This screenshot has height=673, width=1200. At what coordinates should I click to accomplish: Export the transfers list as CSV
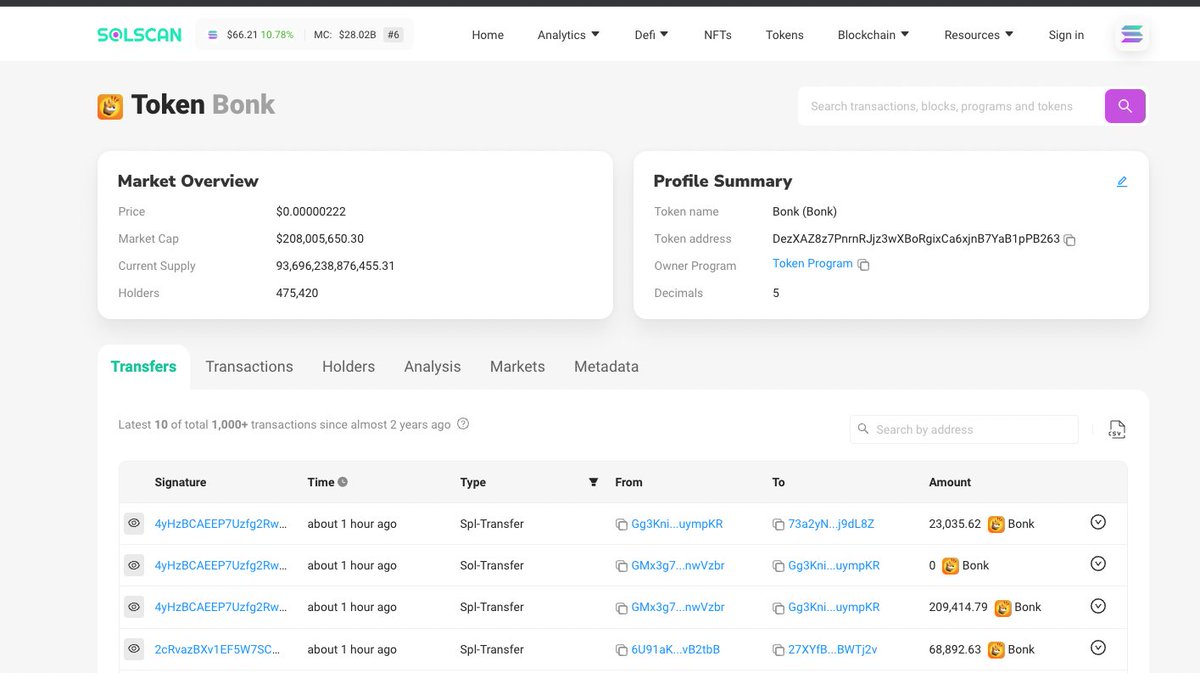[x=1117, y=428]
